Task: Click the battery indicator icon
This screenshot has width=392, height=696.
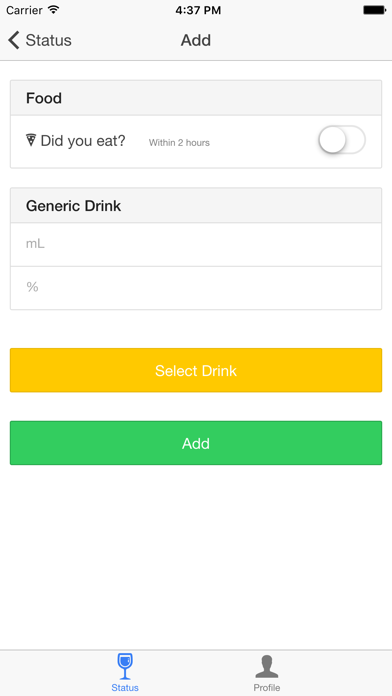Action: click(x=374, y=10)
